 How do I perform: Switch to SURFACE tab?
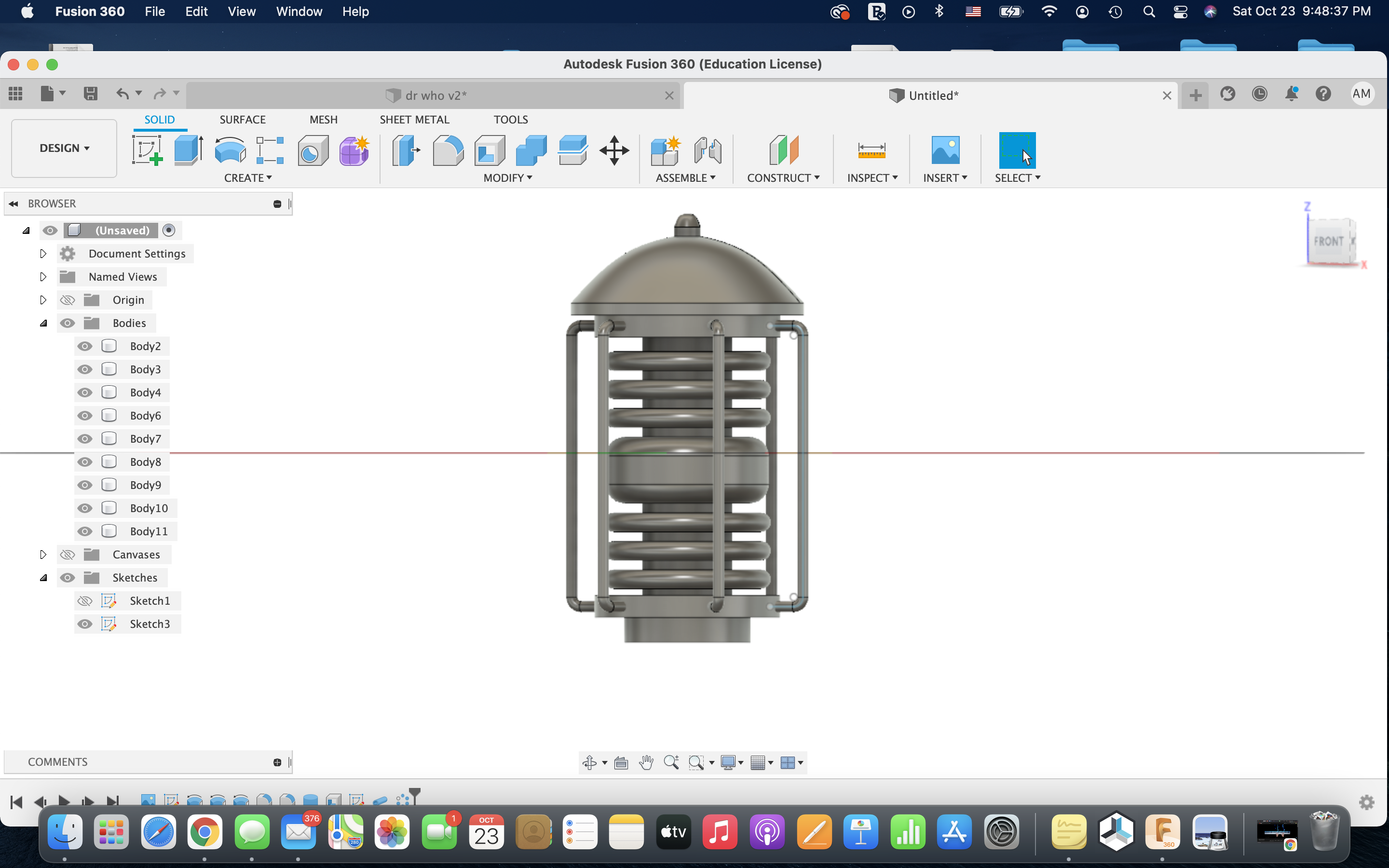[242, 119]
